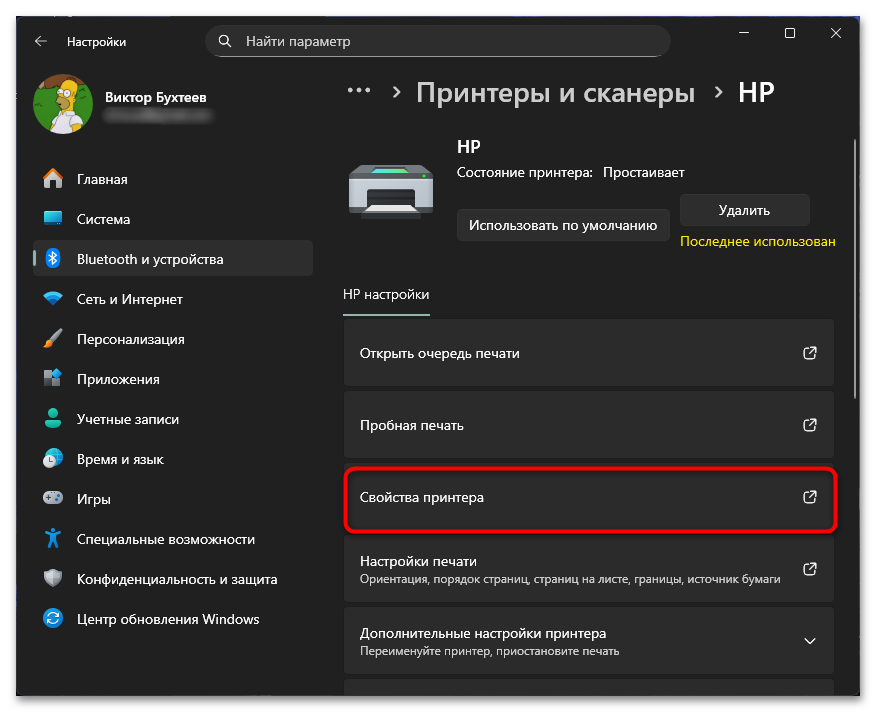Switch to HP настройки tab
This screenshot has width=876, height=712.
click(x=386, y=295)
